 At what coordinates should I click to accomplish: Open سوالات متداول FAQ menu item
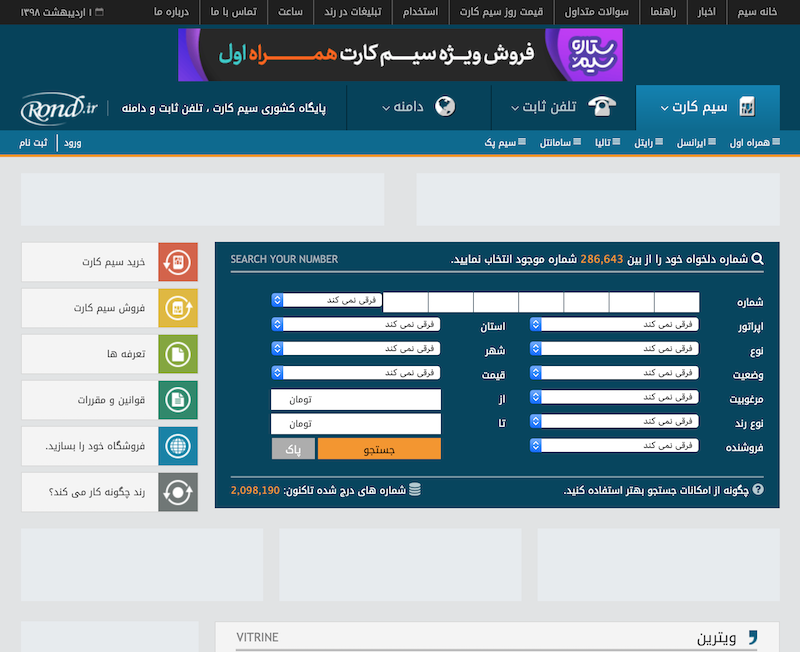tap(596, 12)
